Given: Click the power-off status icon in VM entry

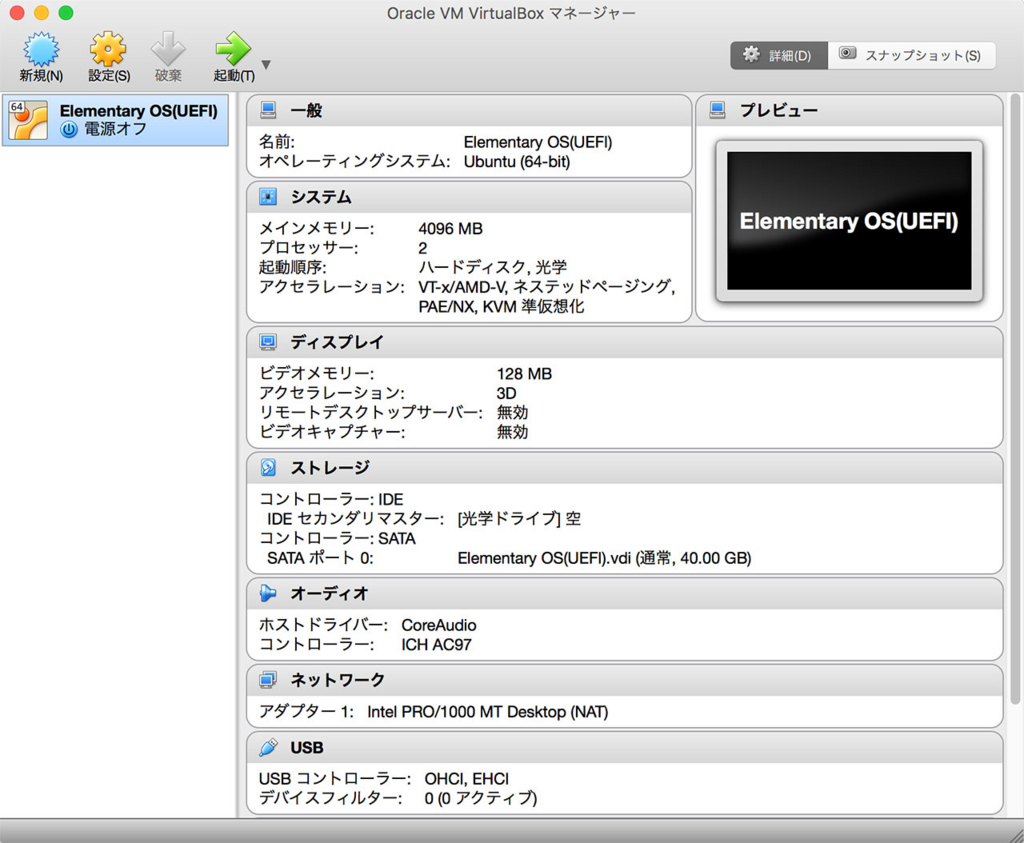Looking at the screenshot, I should (x=69, y=130).
